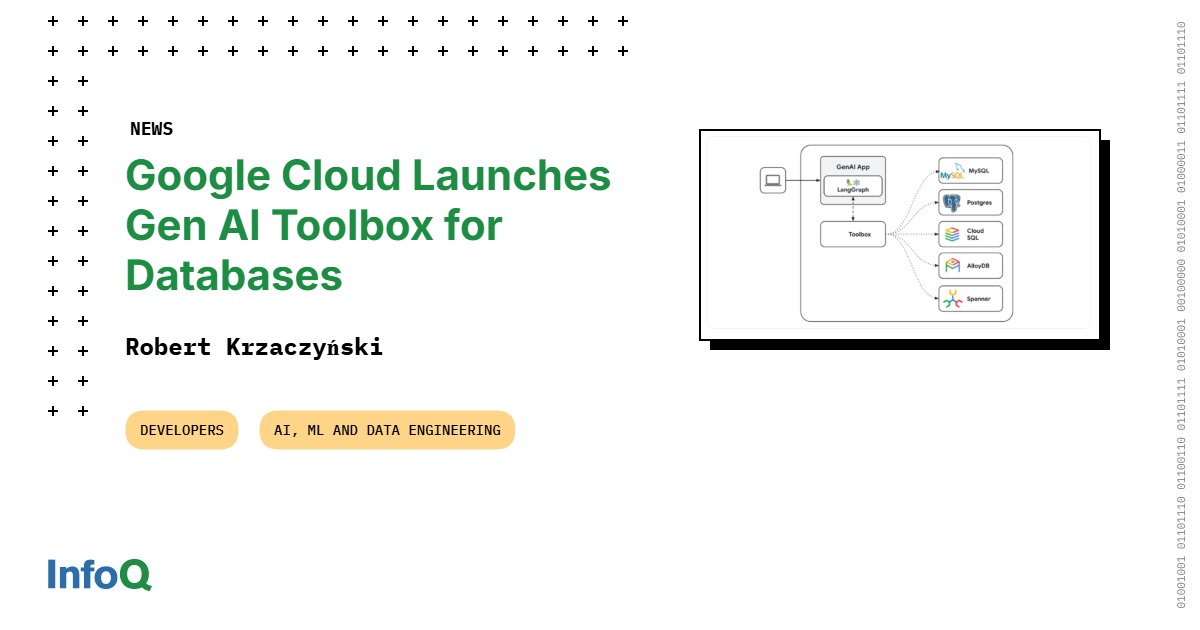This screenshot has height=630, width=1200.
Task: Expand the MySQL connection node
Action: click(970, 171)
